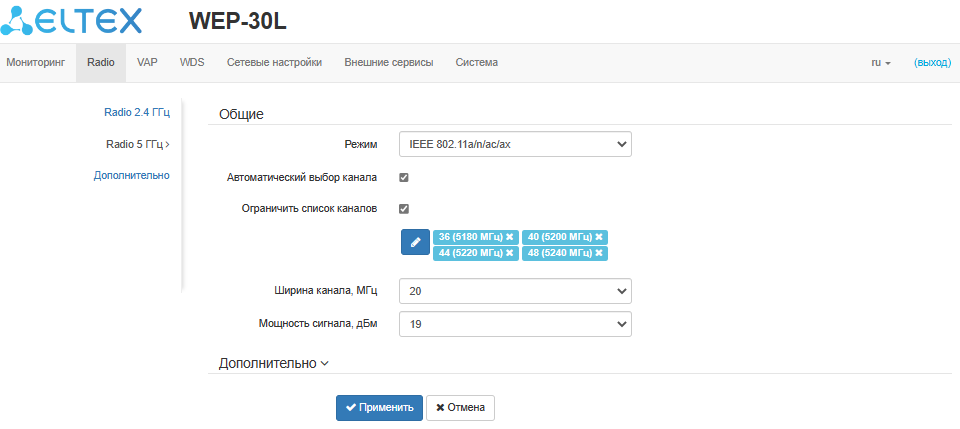Open Radio 2.4 ГГц settings link
This screenshot has height=429, width=960.
tap(137, 113)
